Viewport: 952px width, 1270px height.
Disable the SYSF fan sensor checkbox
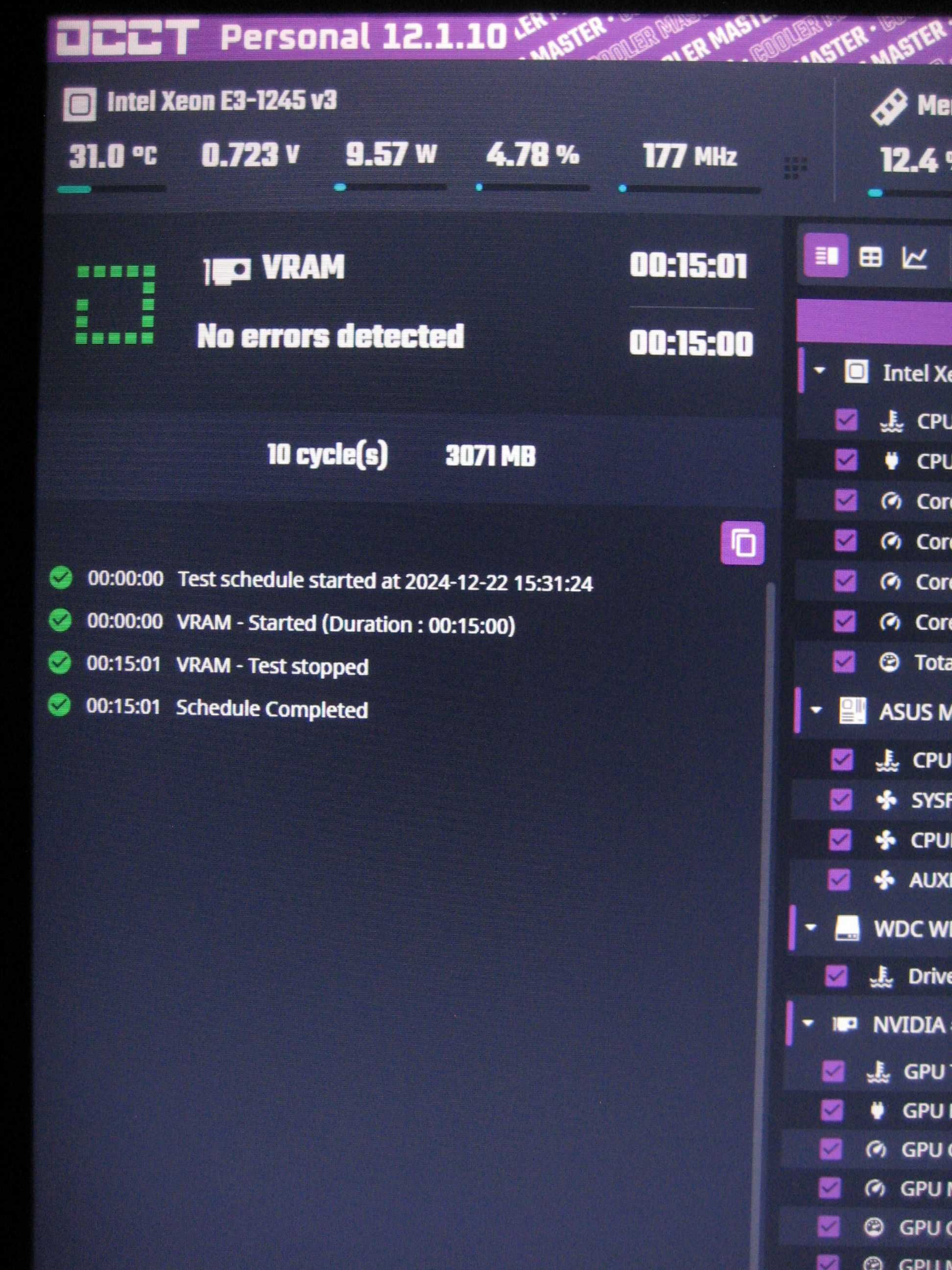tap(841, 799)
